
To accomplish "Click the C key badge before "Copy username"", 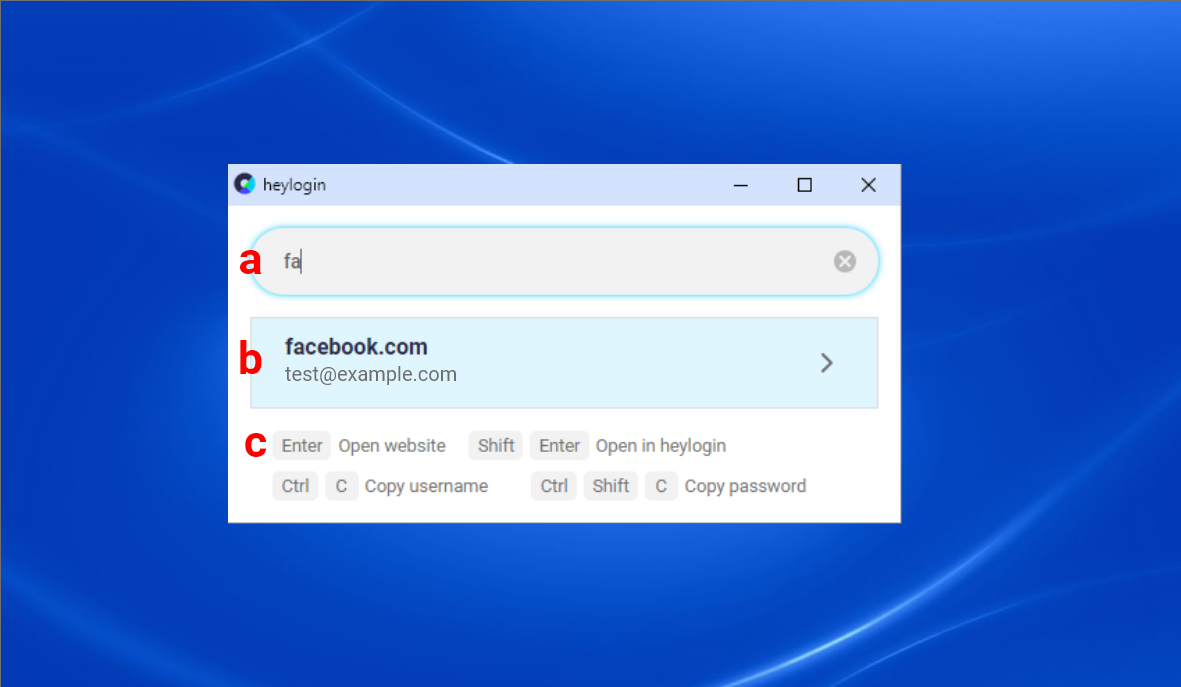I will coord(341,486).
